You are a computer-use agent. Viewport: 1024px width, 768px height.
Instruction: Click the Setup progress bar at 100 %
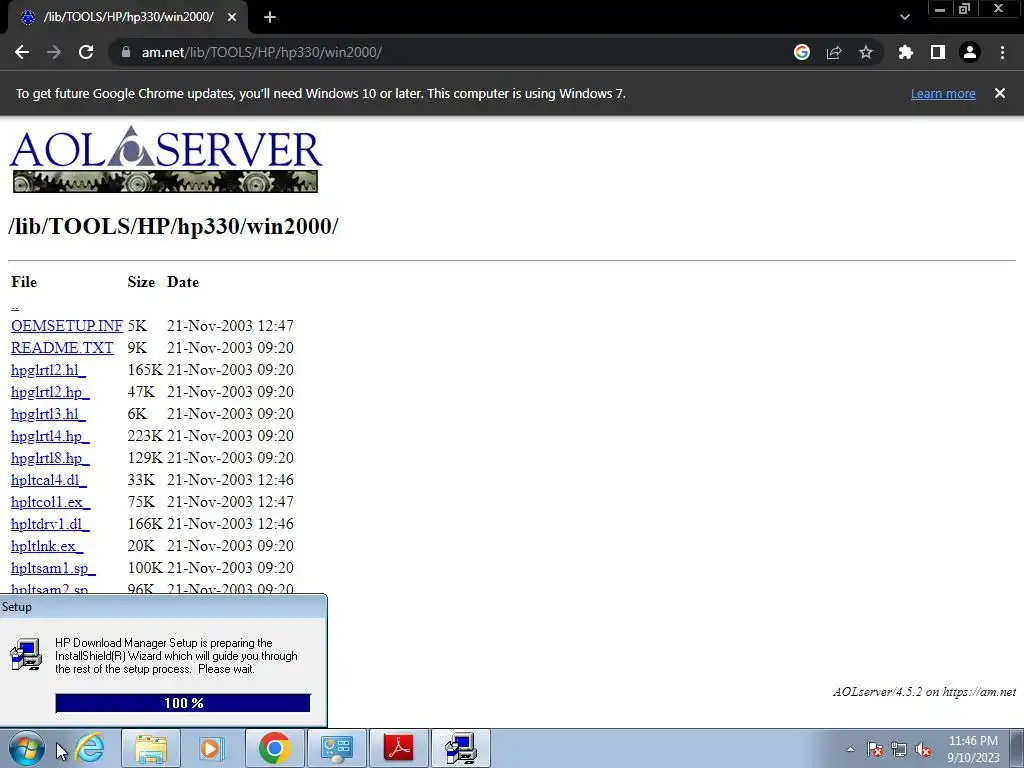183,703
